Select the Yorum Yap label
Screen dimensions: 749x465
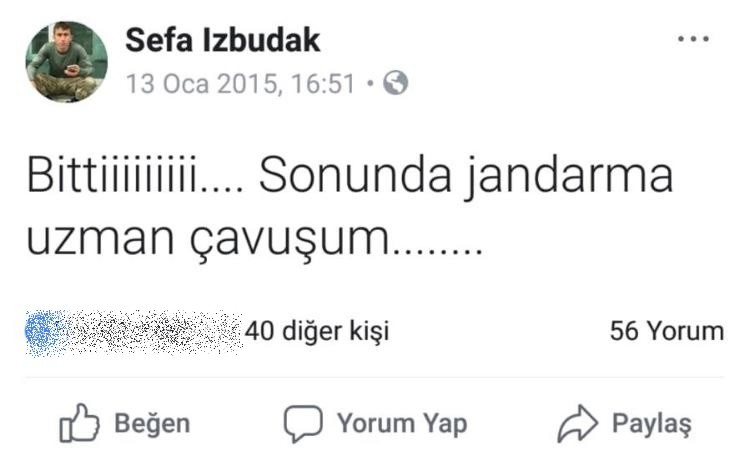(402, 424)
